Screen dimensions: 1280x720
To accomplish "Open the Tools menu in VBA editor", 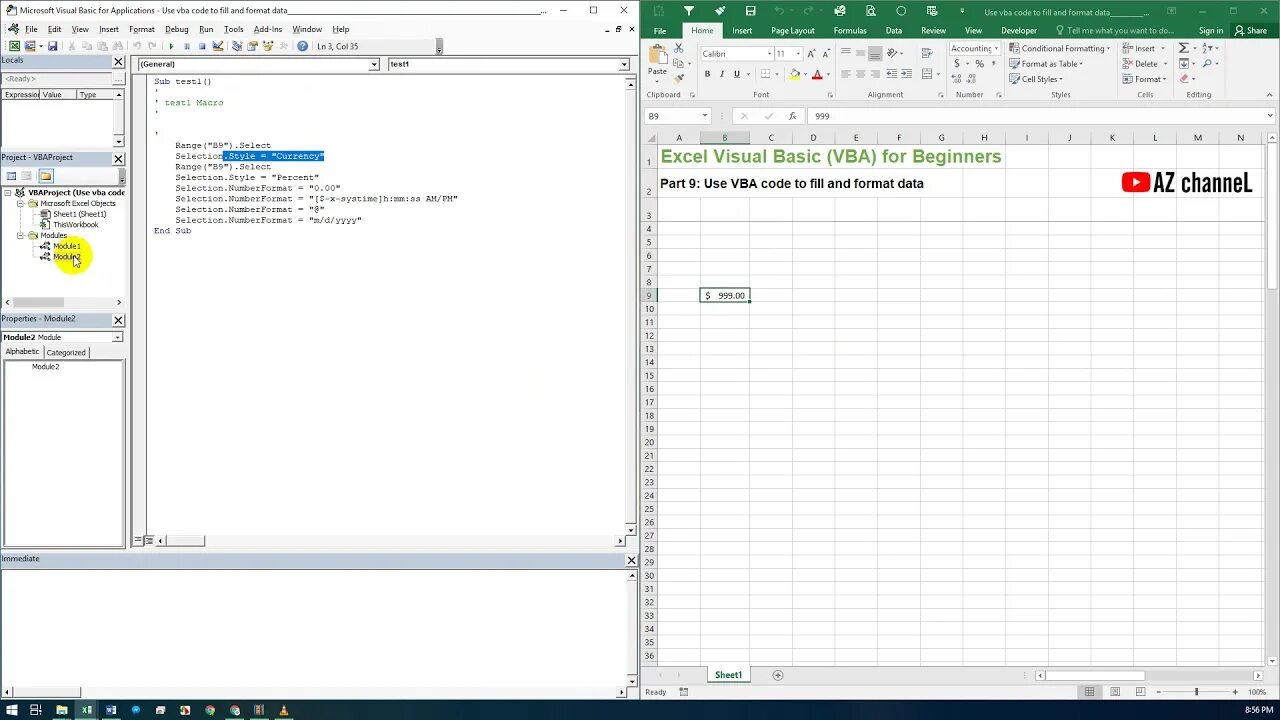I will pyautogui.click(x=233, y=29).
